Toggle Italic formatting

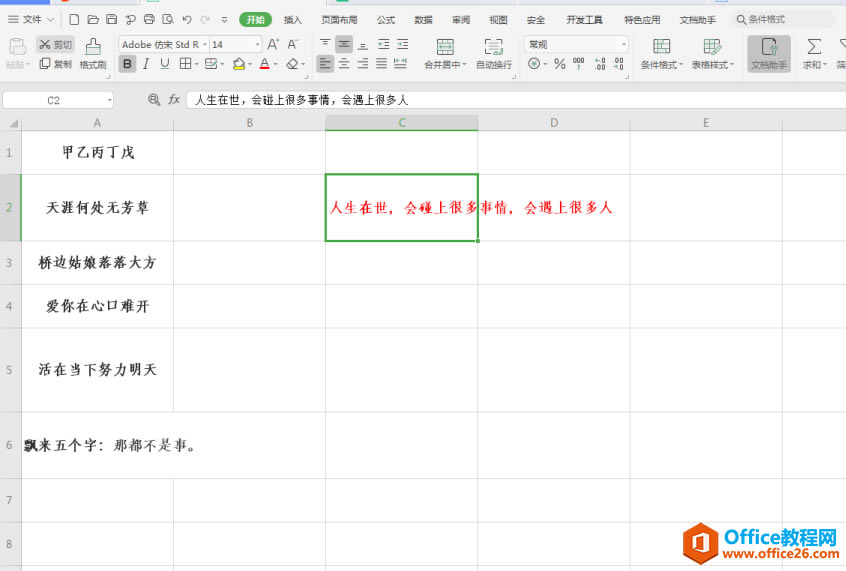[x=146, y=64]
